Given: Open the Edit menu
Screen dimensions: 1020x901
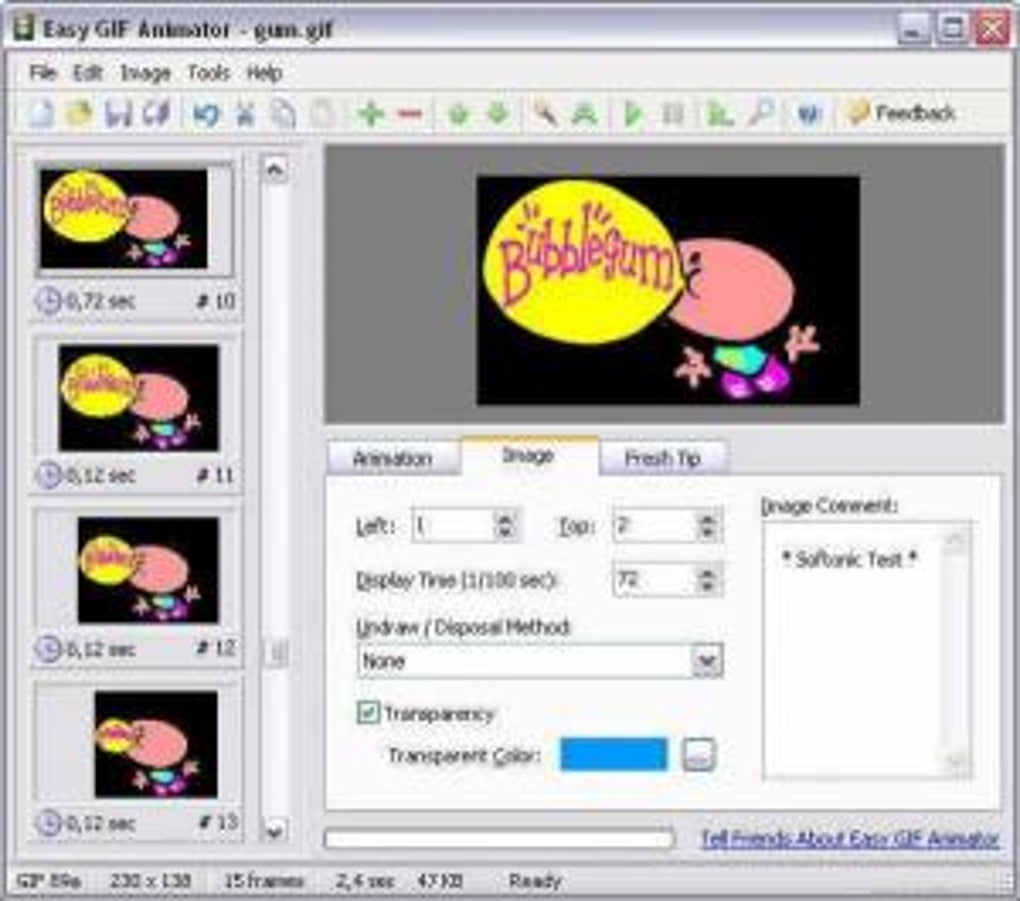Looking at the screenshot, I should tap(88, 72).
